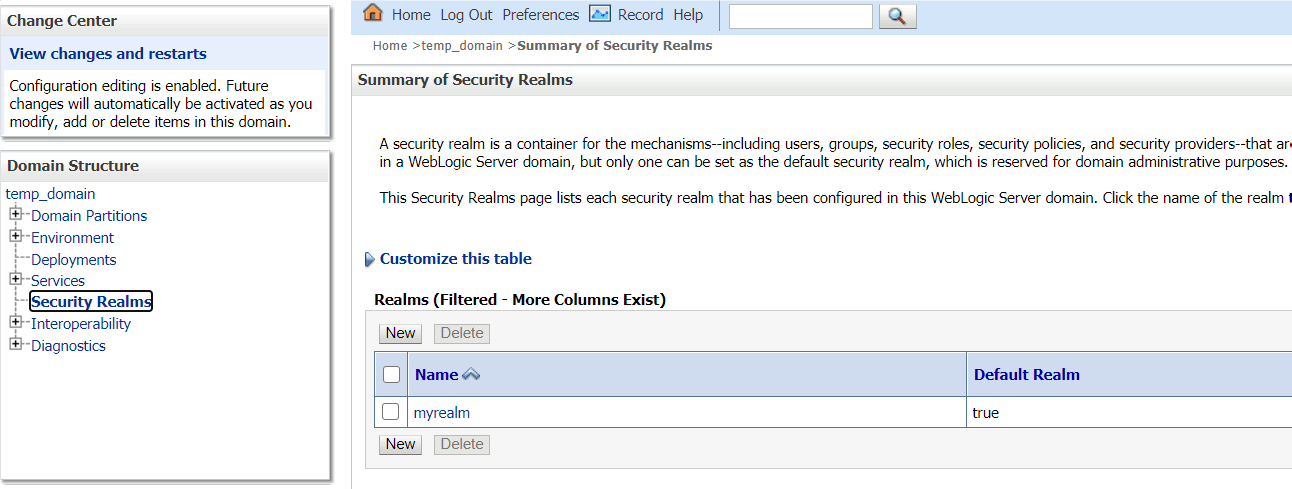1292x489 pixels.
Task: Focus the search text field in the toolbar
Action: point(800,16)
